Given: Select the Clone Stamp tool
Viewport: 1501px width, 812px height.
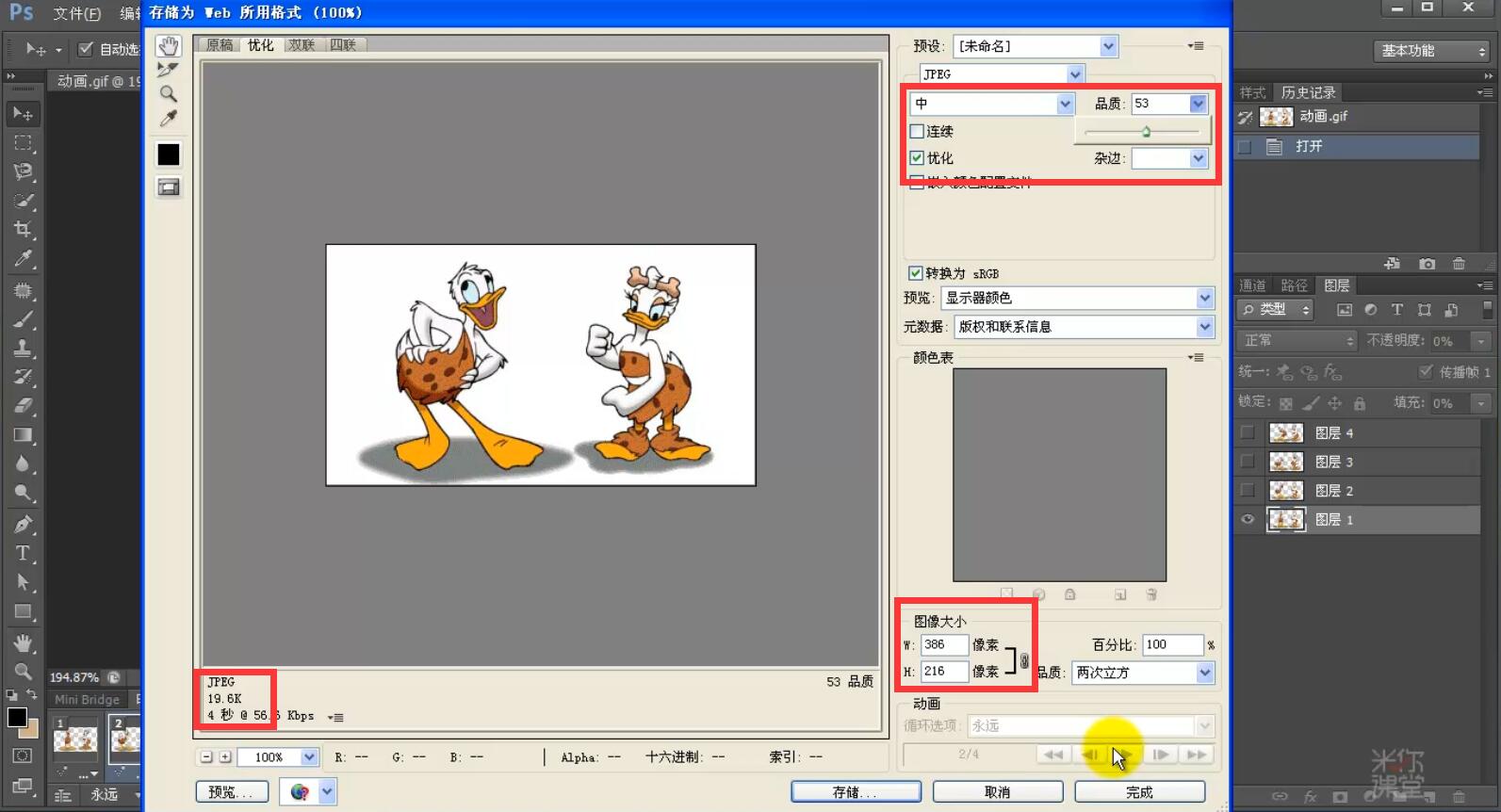Looking at the screenshot, I should (23, 348).
